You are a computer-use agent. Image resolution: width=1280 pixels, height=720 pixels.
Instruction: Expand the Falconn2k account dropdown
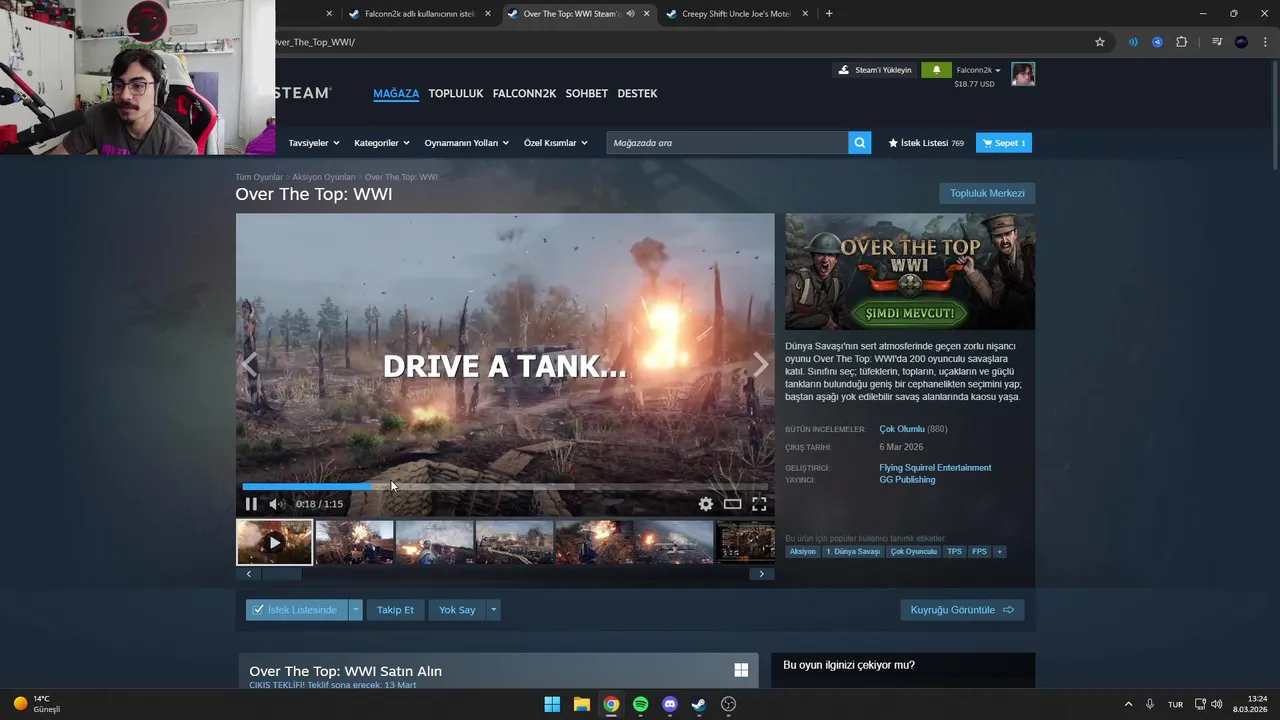pyautogui.click(x=979, y=70)
